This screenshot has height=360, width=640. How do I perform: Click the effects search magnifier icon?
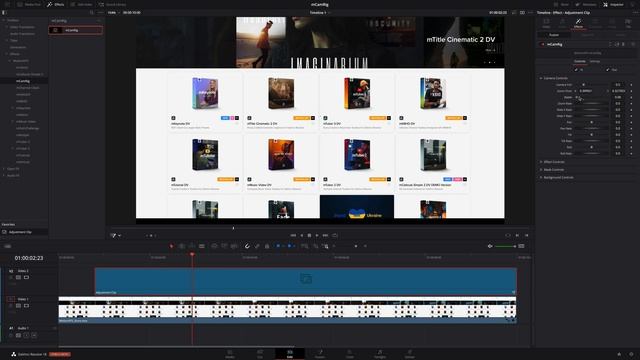[x=91, y=13]
